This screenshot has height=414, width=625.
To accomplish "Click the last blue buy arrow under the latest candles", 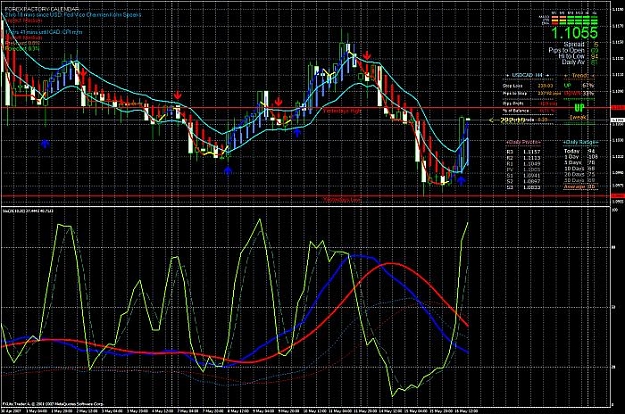I will (x=461, y=181).
